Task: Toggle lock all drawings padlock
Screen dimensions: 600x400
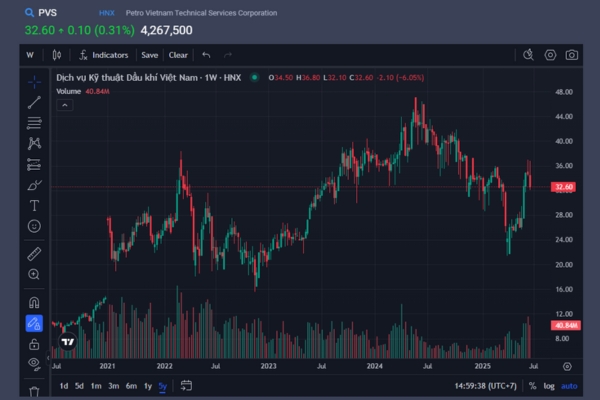Action: point(34,344)
